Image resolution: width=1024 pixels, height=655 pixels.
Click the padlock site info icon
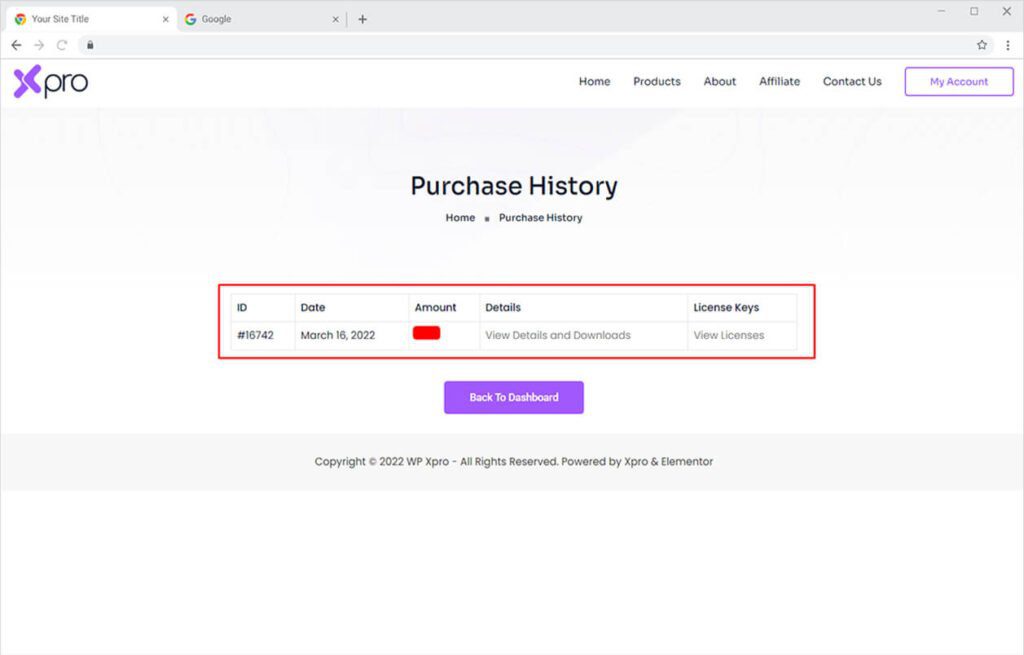click(x=90, y=45)
